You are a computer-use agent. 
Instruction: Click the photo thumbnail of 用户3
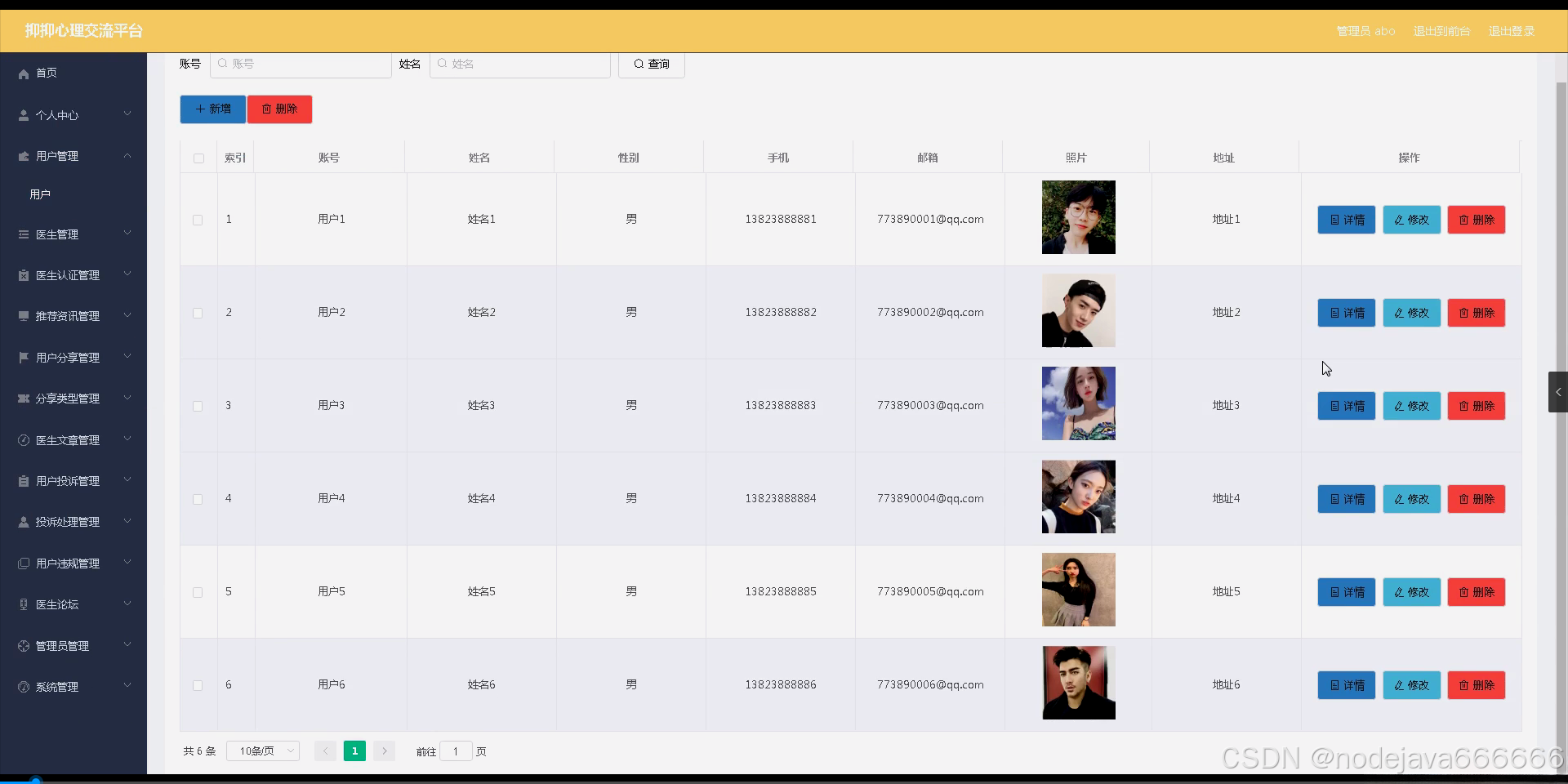click(1078, 403)
